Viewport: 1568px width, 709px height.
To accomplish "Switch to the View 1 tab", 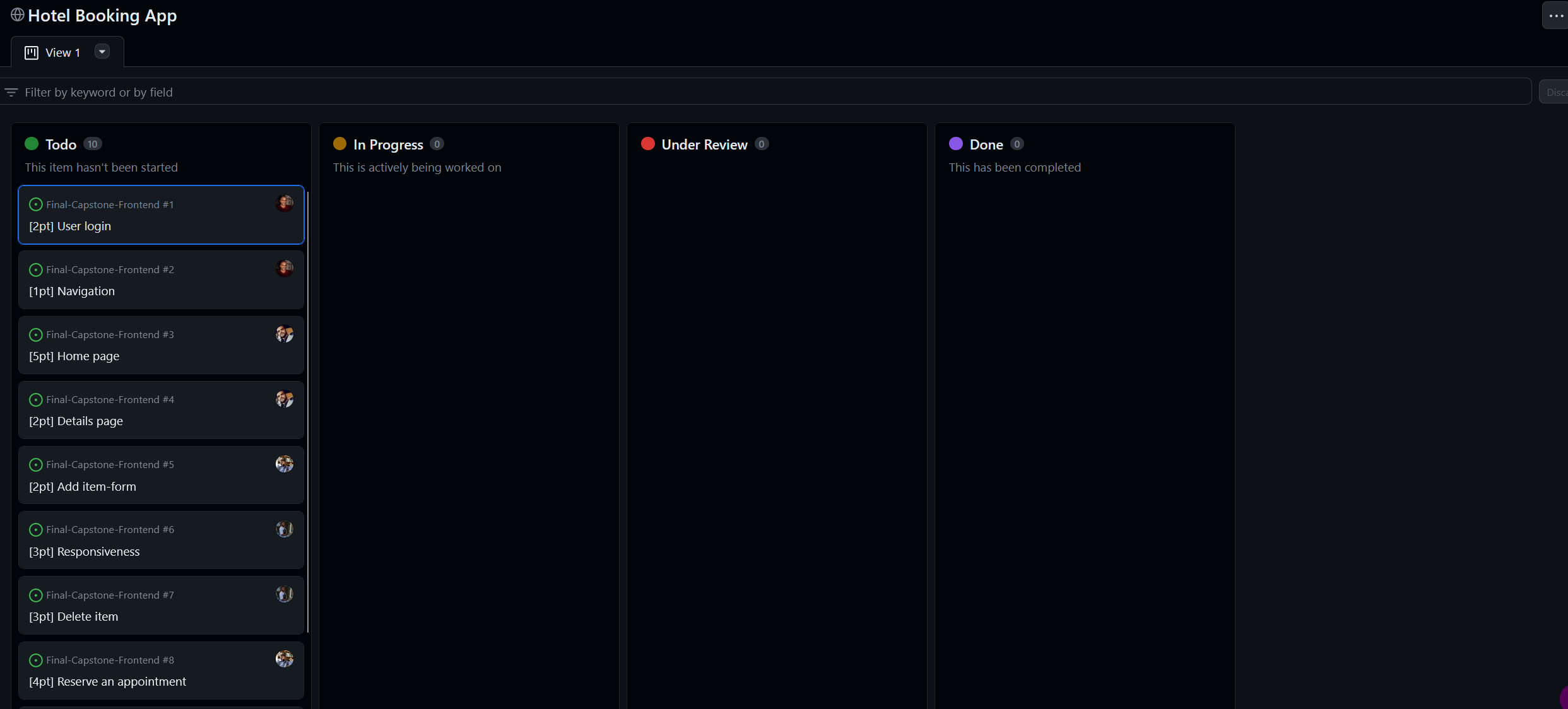I will 62,52.
